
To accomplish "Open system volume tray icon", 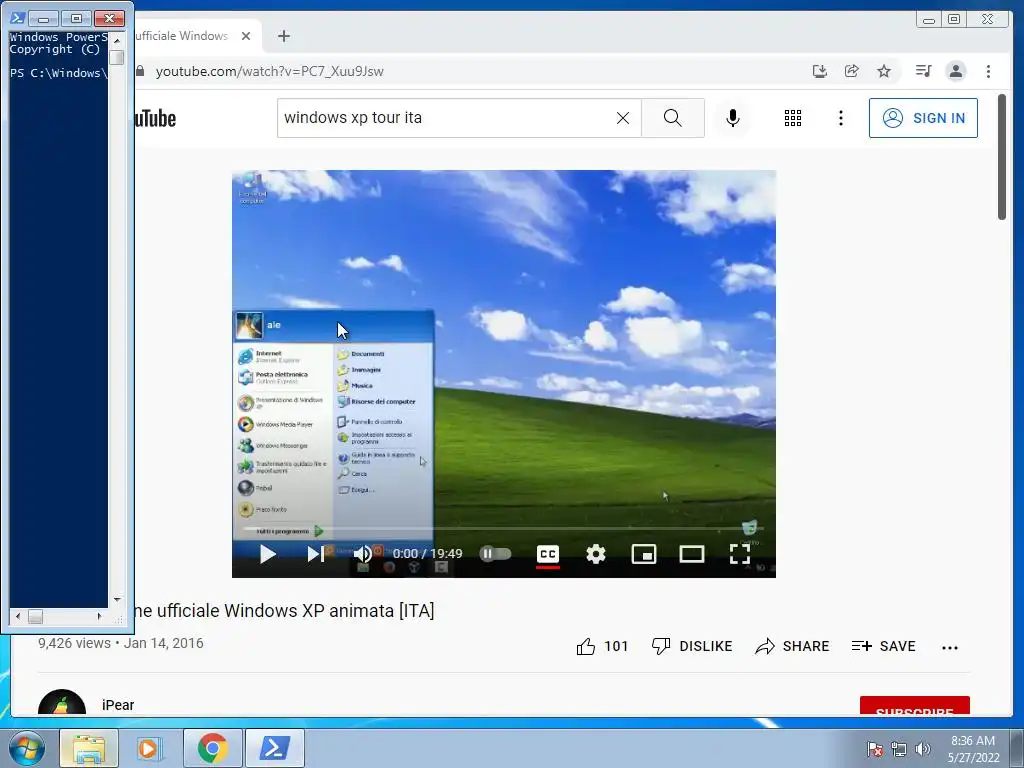I will click(922, 749).
